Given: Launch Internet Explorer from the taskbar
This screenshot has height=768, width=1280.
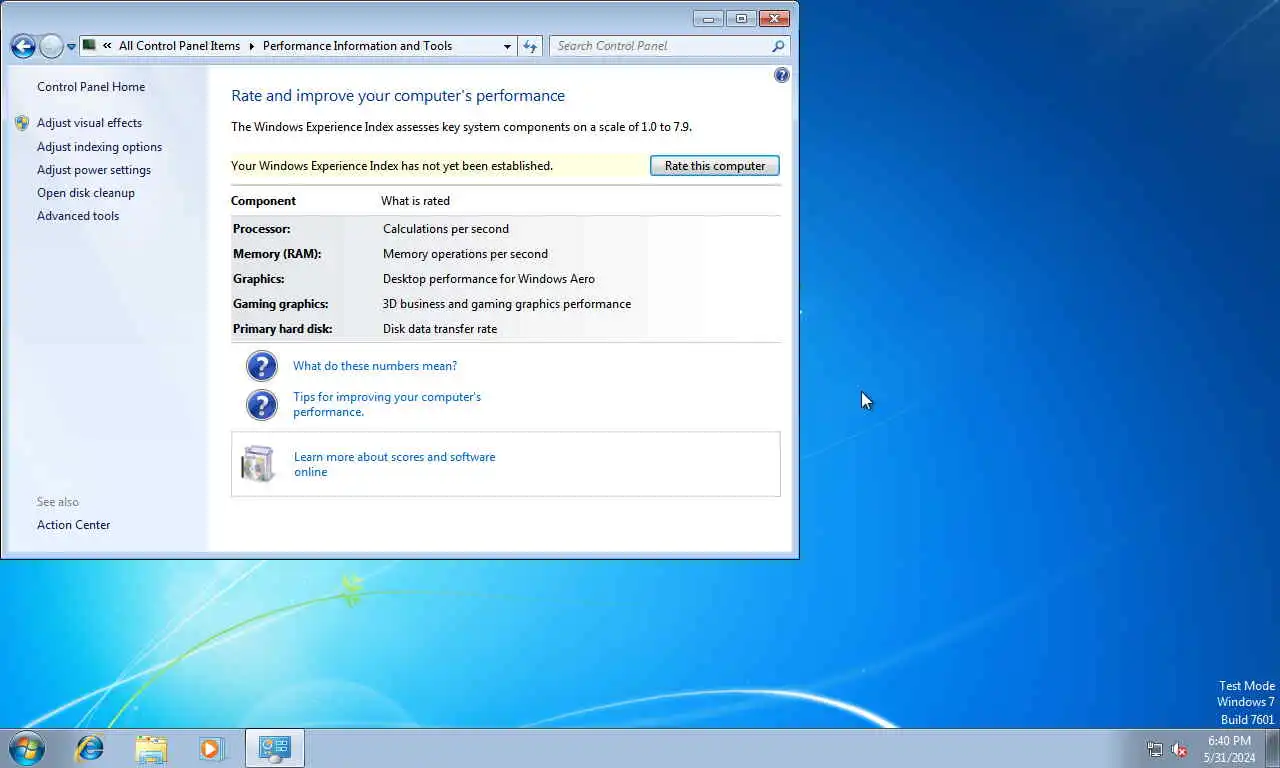Looking at the screenshot, I should 90,748.
